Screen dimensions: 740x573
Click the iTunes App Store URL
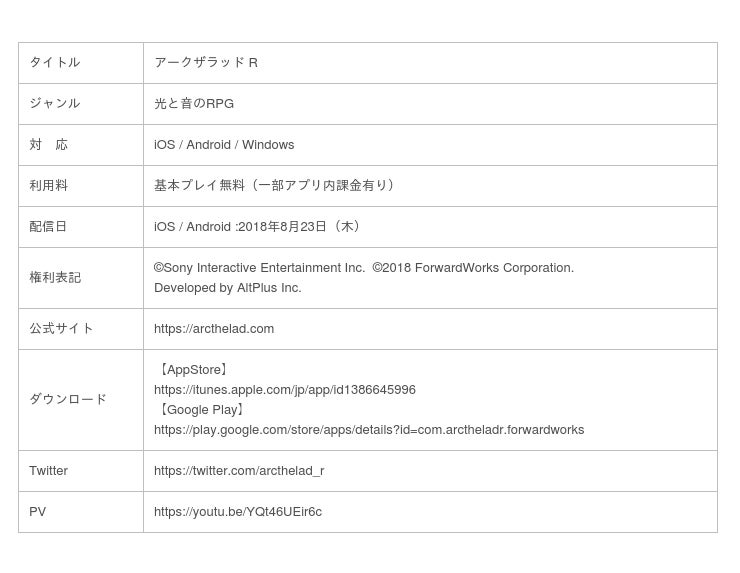[284, 390]
